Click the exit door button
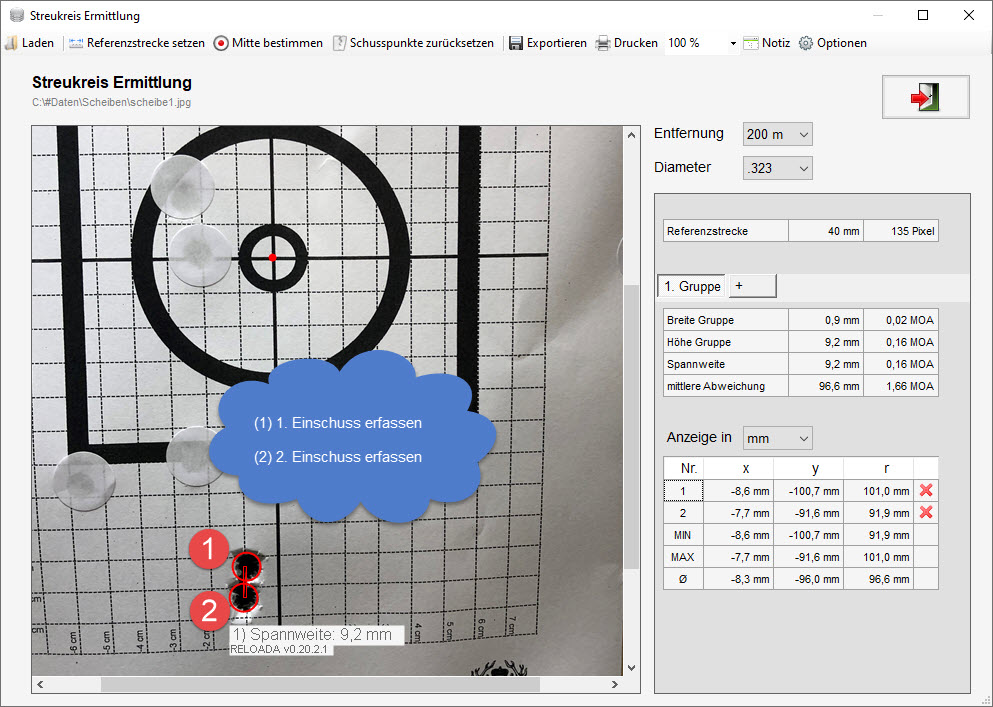993x707 pixels. (x=925, y=97)
